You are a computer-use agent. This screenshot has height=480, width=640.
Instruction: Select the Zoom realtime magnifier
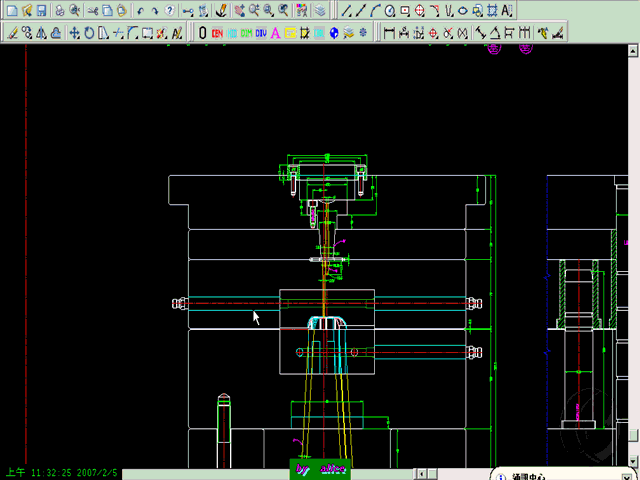(x=254, y=11)
